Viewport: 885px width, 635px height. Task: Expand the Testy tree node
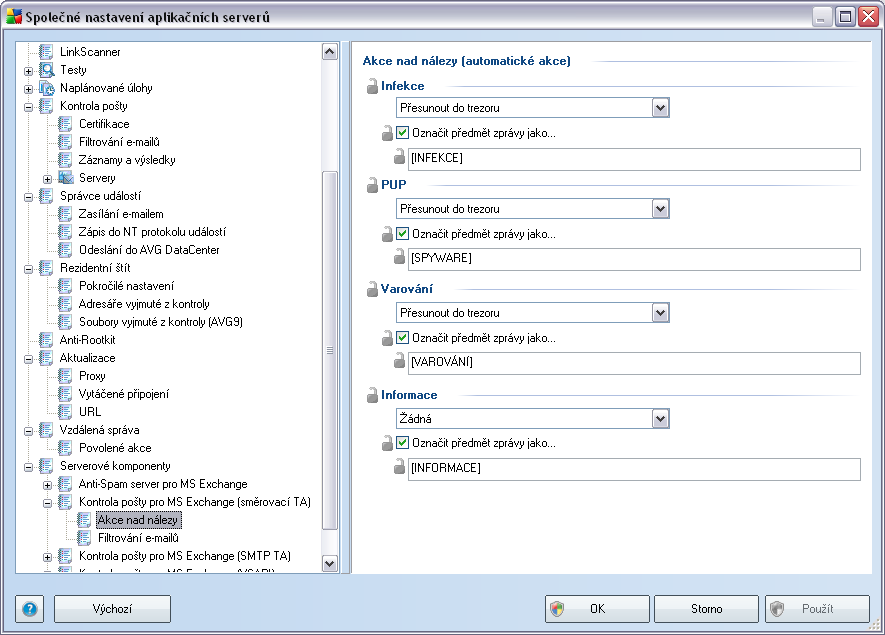(29, 71)
